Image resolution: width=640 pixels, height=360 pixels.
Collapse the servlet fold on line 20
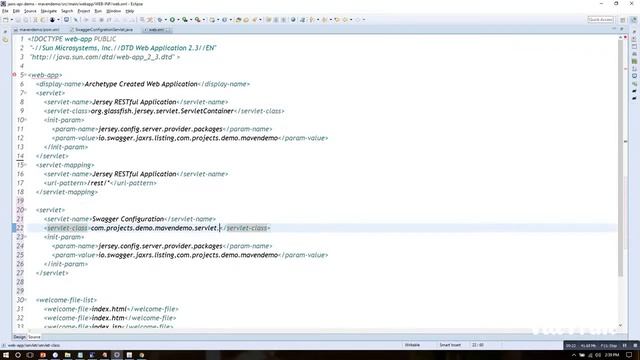[x=25, y=210]
